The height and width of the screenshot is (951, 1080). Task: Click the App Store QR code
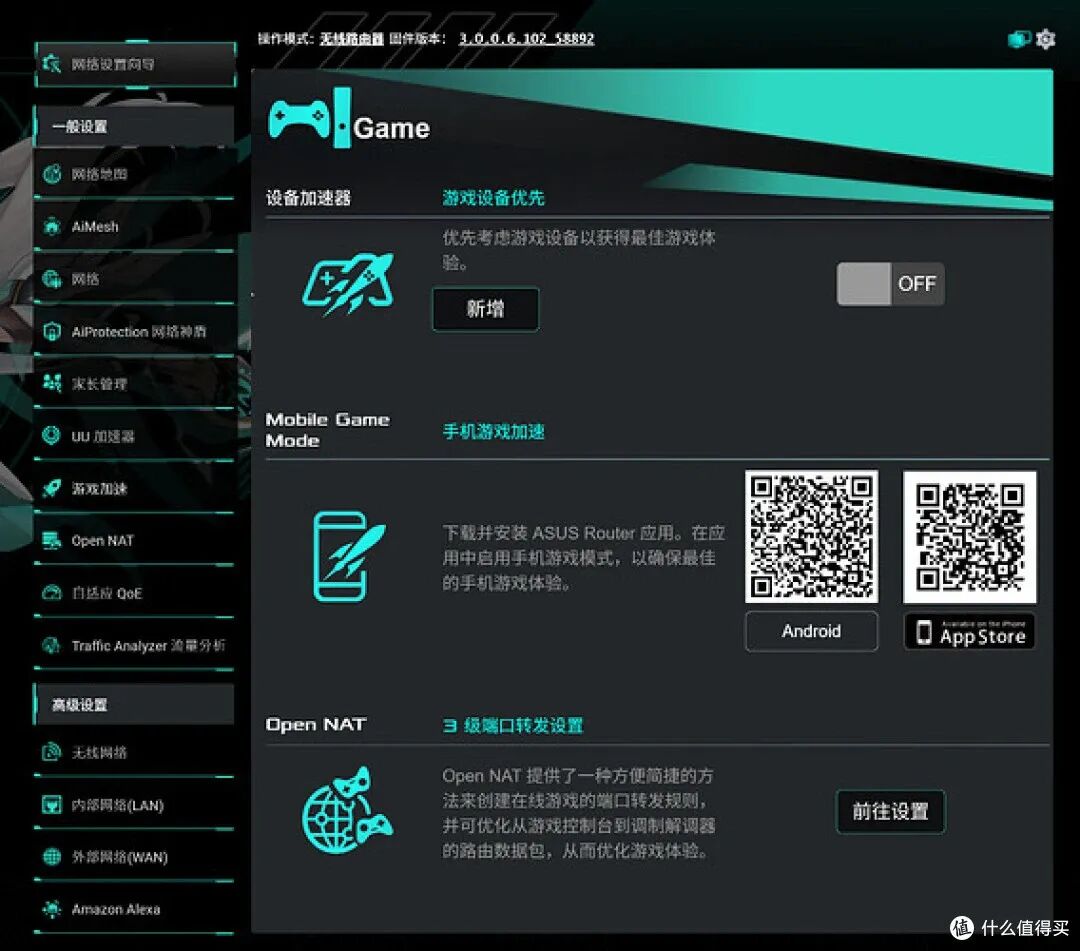(x=969, y=537)
